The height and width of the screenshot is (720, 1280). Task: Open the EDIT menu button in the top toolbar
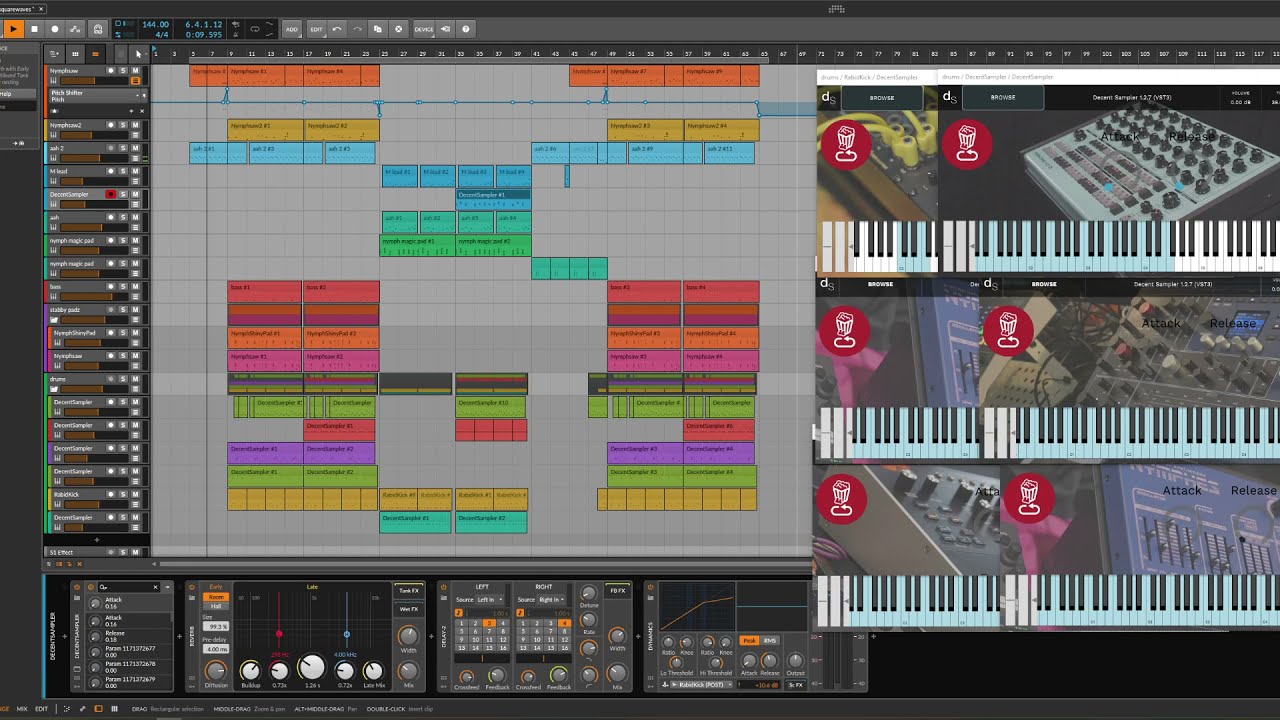point(316,29)
